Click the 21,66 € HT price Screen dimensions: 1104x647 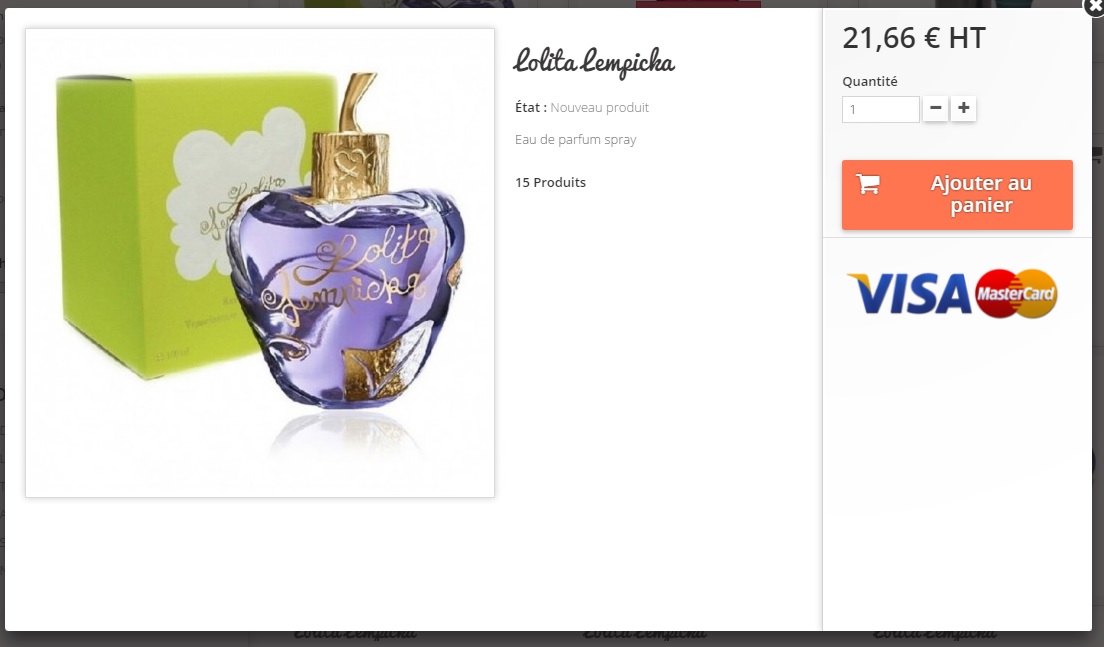tap(913, 38)
